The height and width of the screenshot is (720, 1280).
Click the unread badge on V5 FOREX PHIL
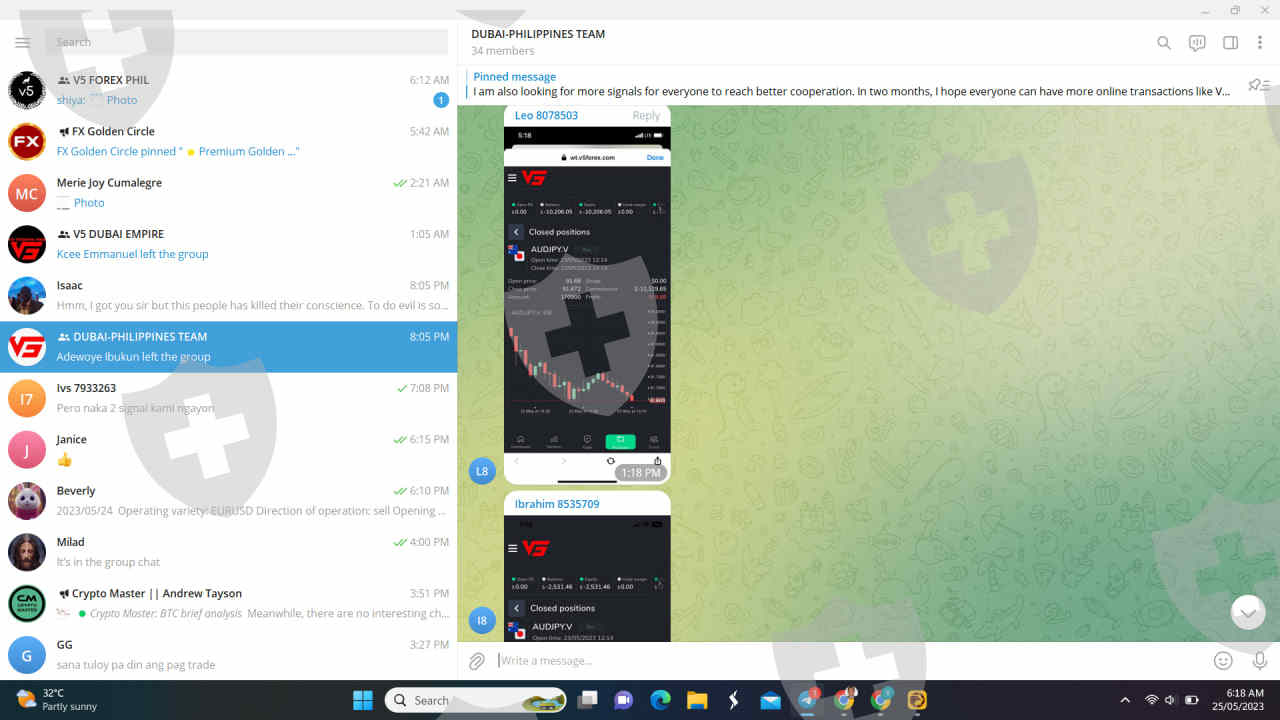click(x=441, y=100)
